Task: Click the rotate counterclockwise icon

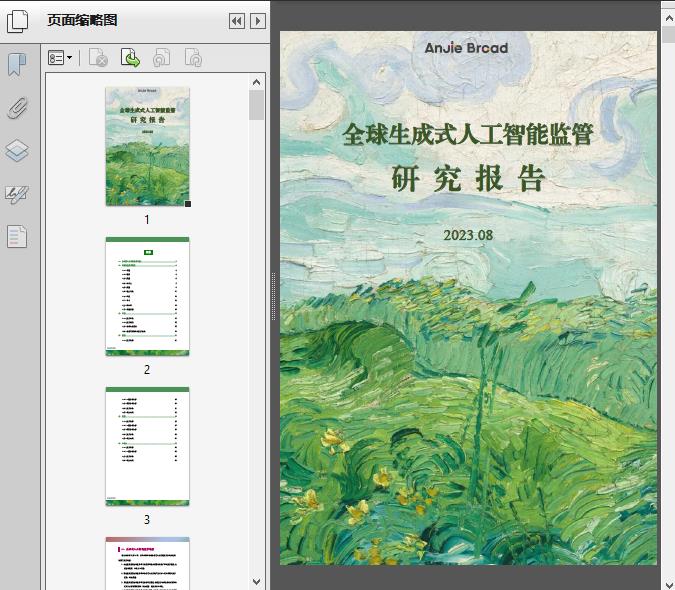Action: [162, 57]
